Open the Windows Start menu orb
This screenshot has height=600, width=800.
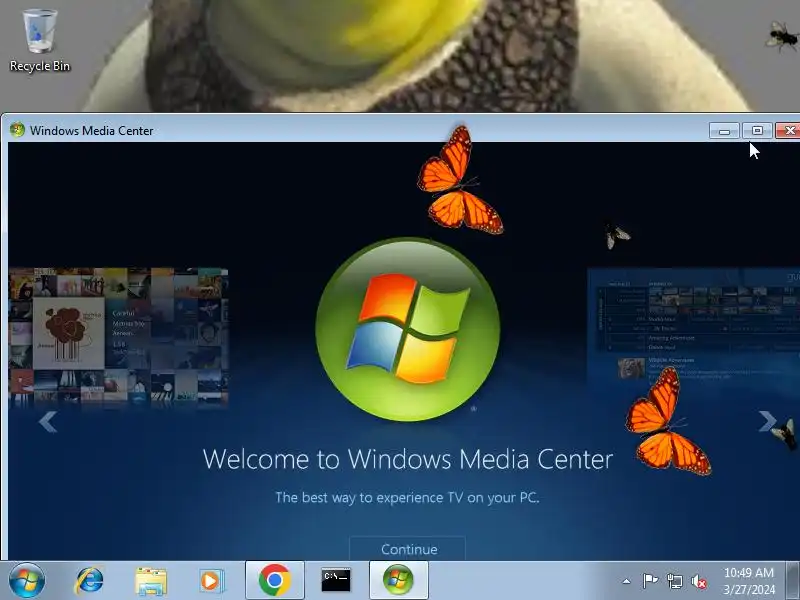pos(27,580)
